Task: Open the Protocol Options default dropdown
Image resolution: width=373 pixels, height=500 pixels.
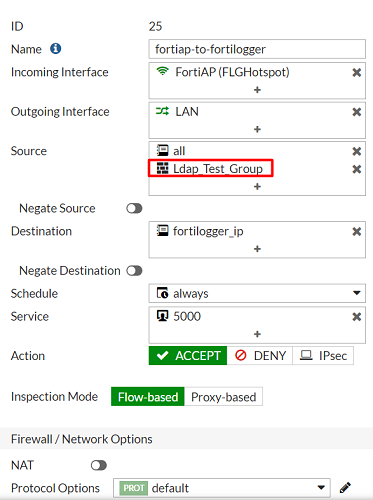Action: [x=222, y=488]
